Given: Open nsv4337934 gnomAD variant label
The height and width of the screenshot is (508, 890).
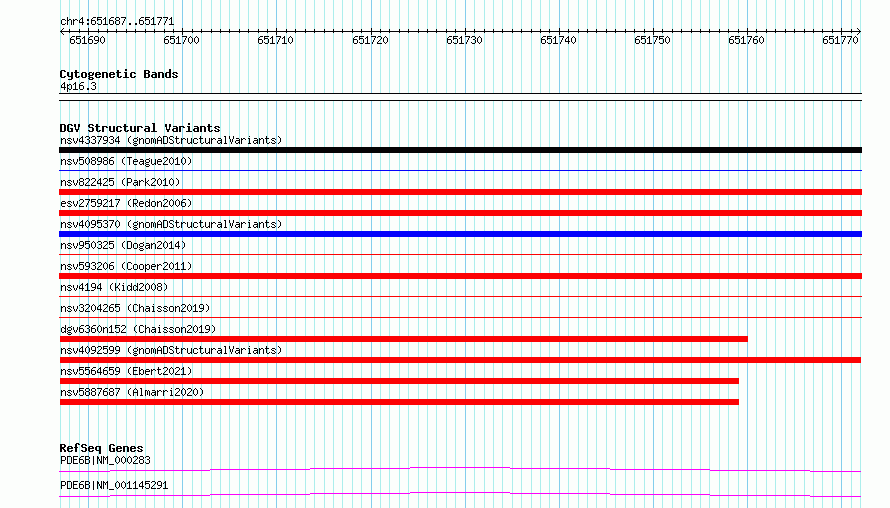Looking at the screenshot, I should click(171, 140).
